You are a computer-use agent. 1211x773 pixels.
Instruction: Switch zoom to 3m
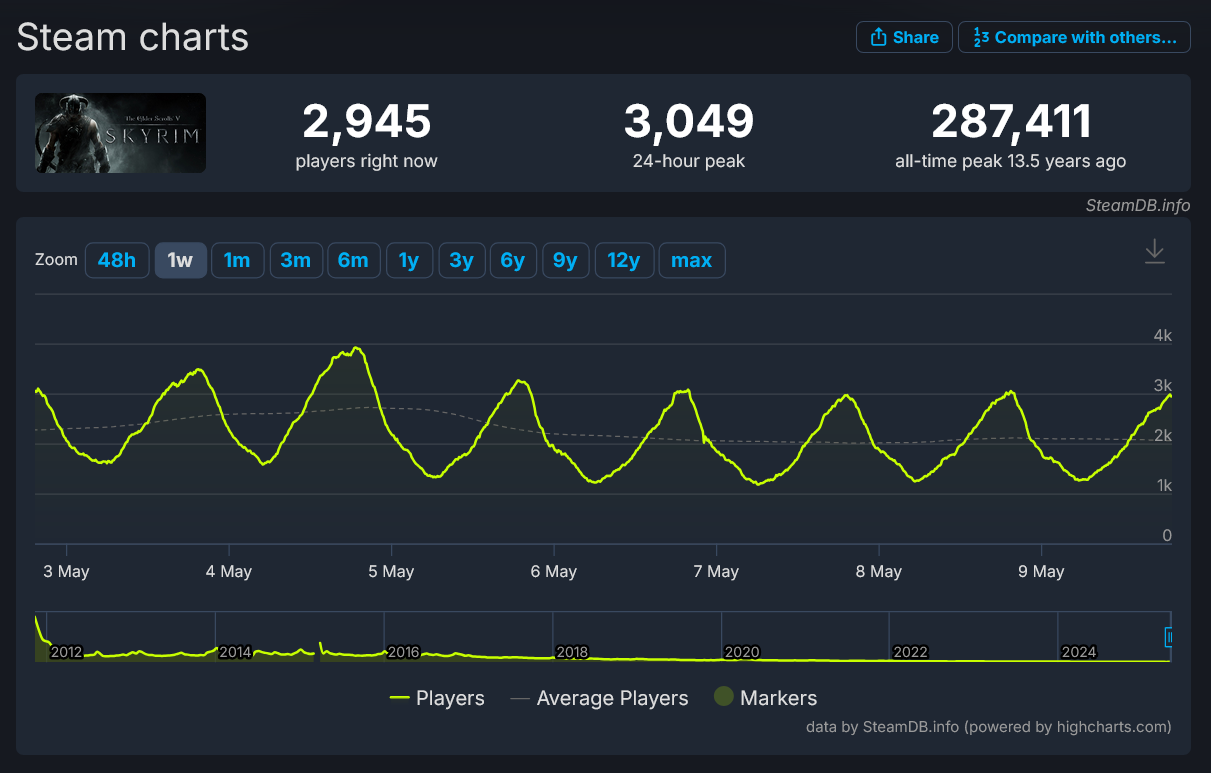click(295, 260)
